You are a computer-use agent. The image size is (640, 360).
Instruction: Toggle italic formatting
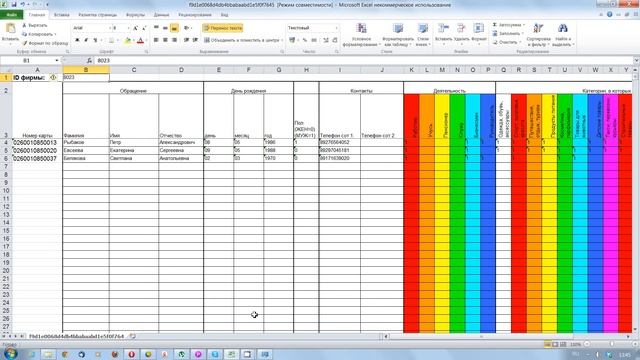coord(86,40)
